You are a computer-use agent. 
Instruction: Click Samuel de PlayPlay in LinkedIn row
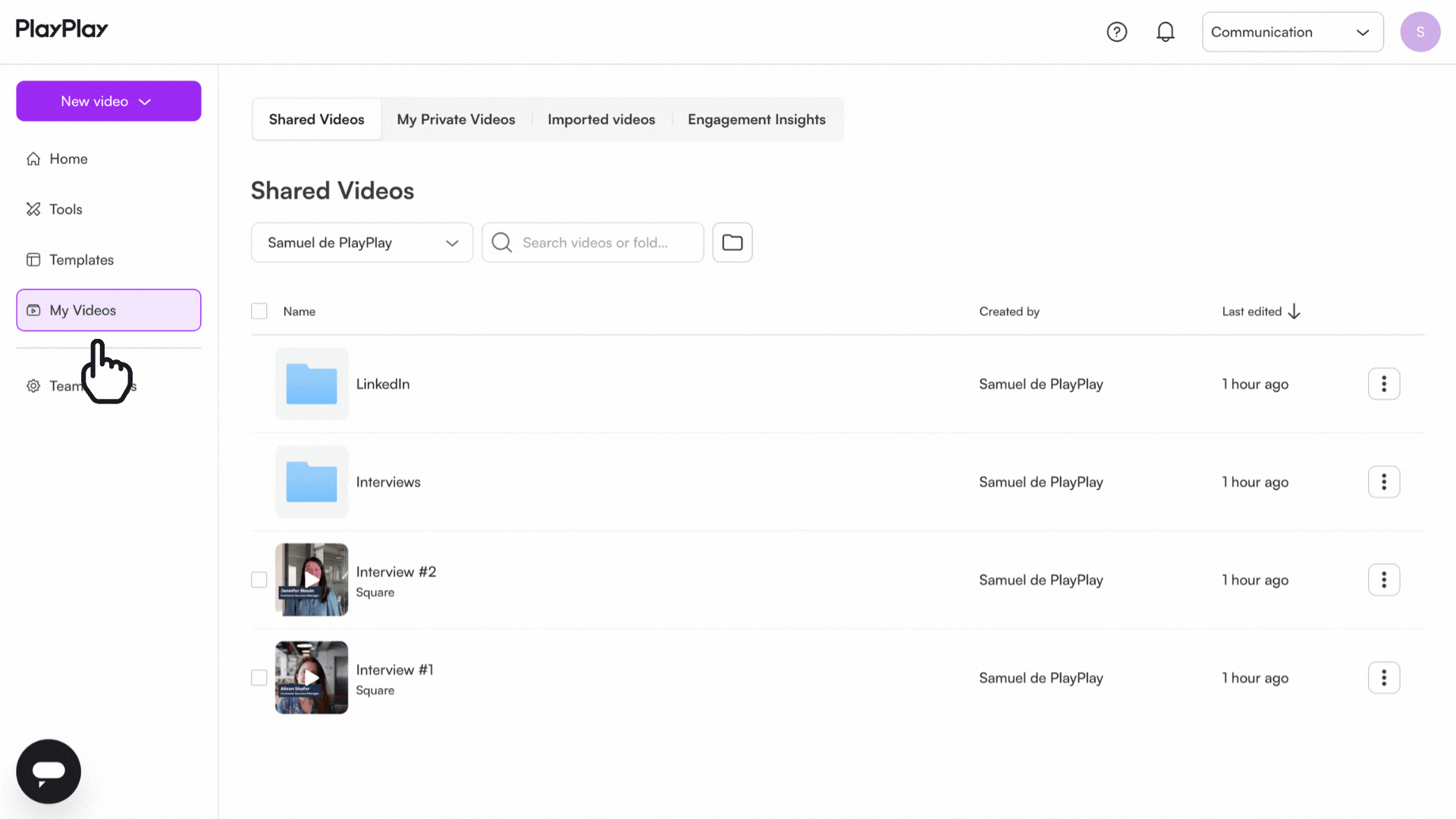point(1041,384)
